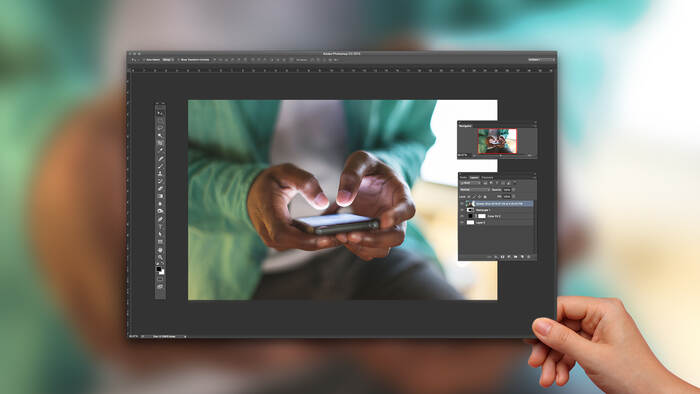Select the Crop tool
700x394 pixels.
pos(160,143)
